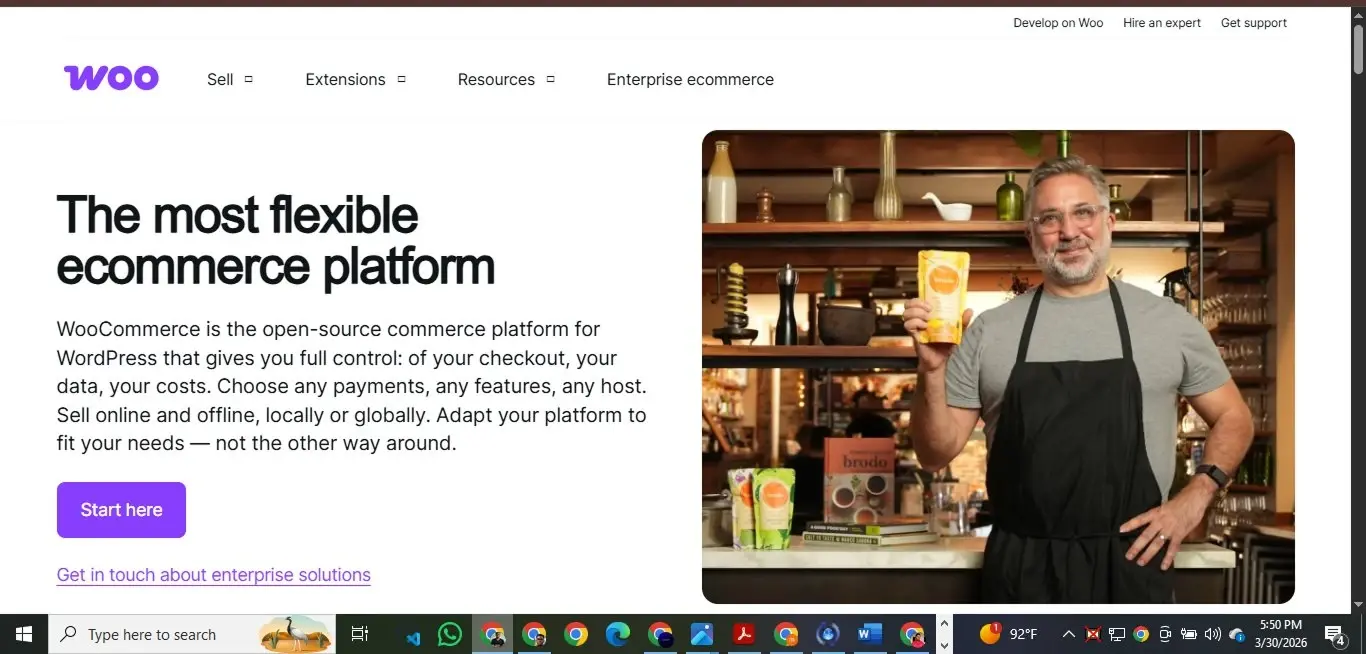
Task: Click Get support in the top bar
Action: (x=1253, y=22)
